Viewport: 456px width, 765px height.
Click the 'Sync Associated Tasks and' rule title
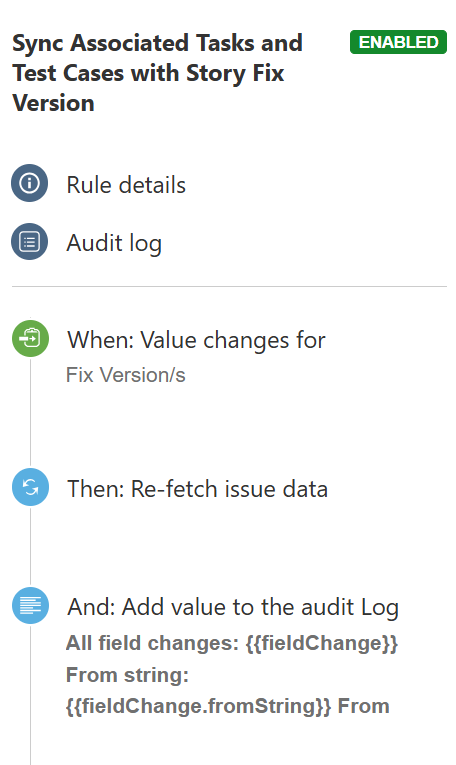point(158,43)
